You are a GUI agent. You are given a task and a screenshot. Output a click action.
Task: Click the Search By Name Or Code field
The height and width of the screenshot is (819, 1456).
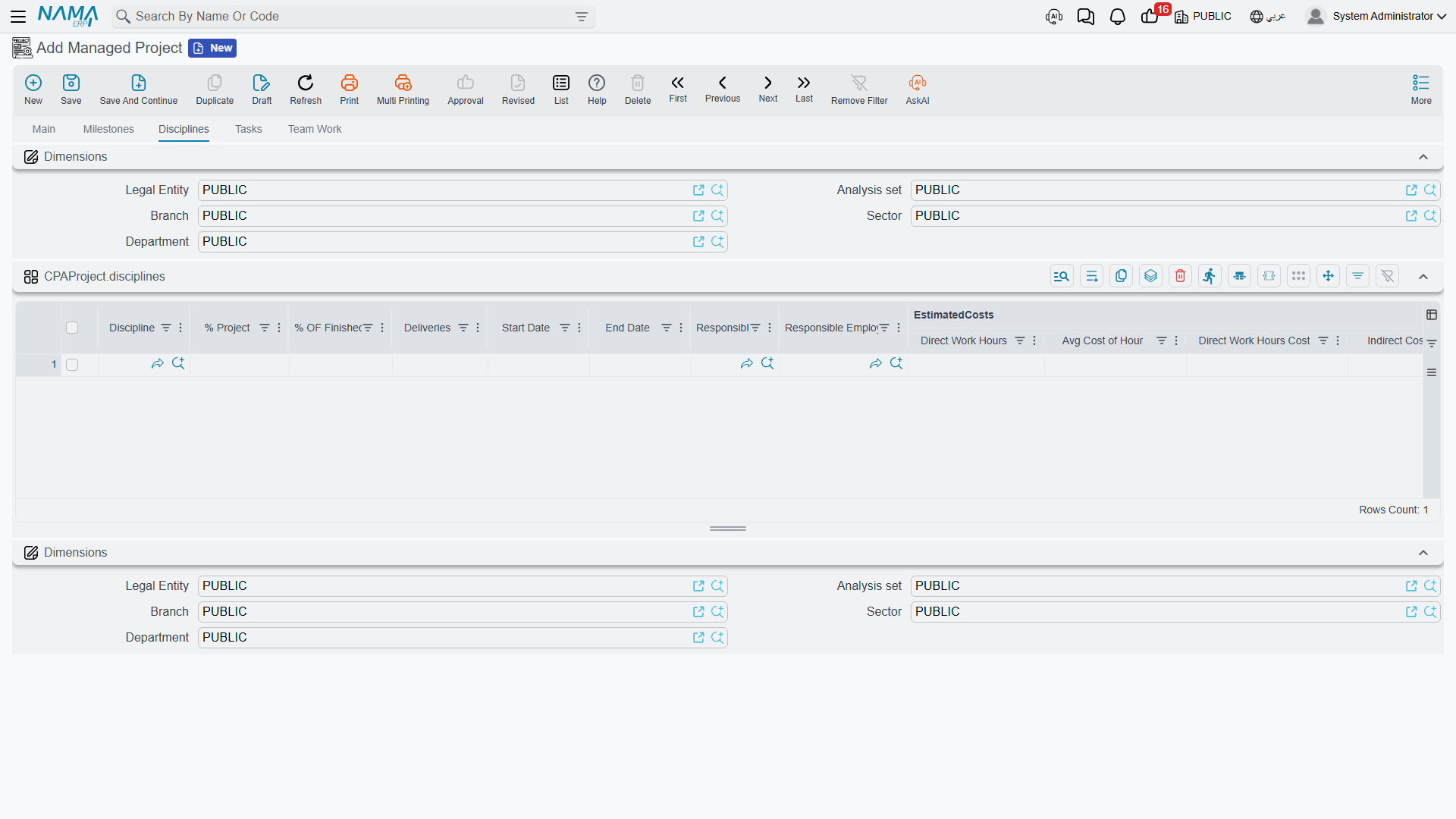pos(353,17)
